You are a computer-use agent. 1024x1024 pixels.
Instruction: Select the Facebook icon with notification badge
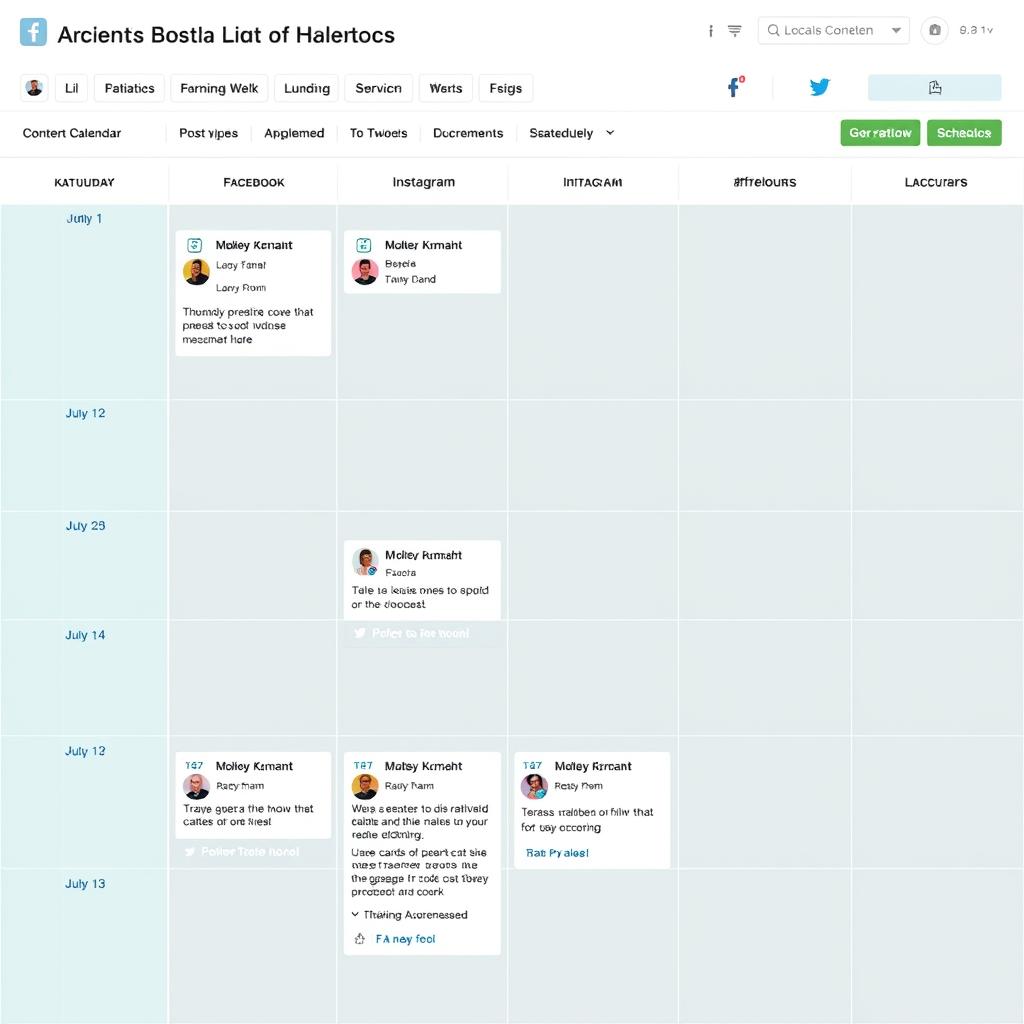[x=735, y=88]
